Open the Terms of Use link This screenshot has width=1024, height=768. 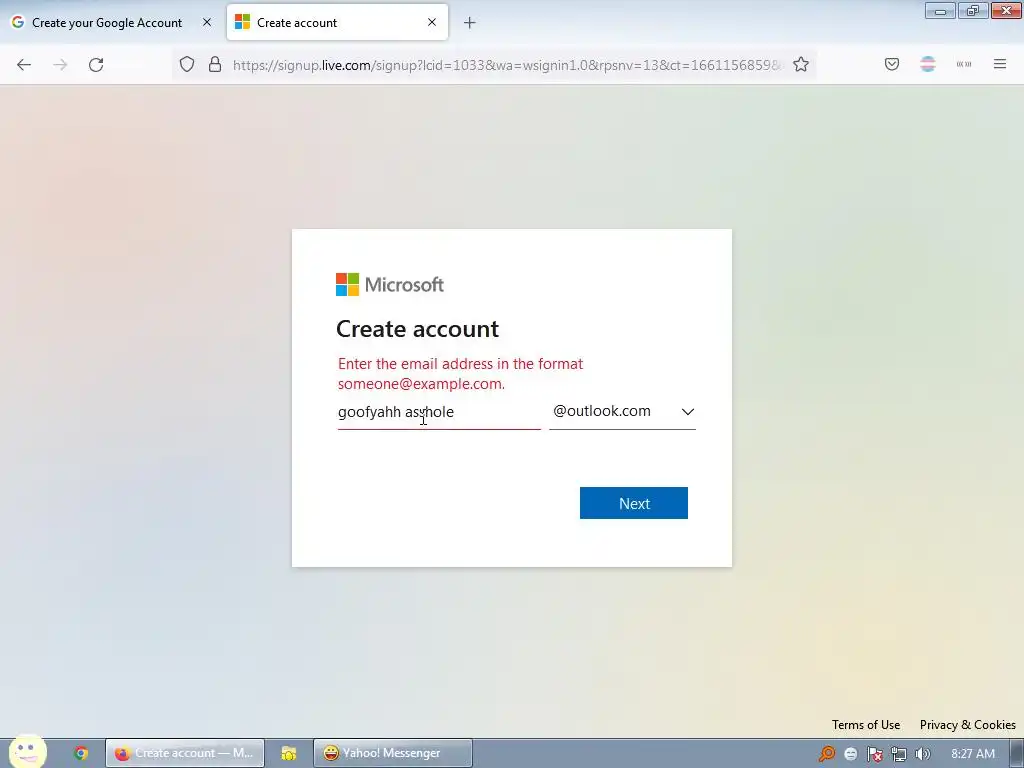pyautogui.click(x=865, y=725)
